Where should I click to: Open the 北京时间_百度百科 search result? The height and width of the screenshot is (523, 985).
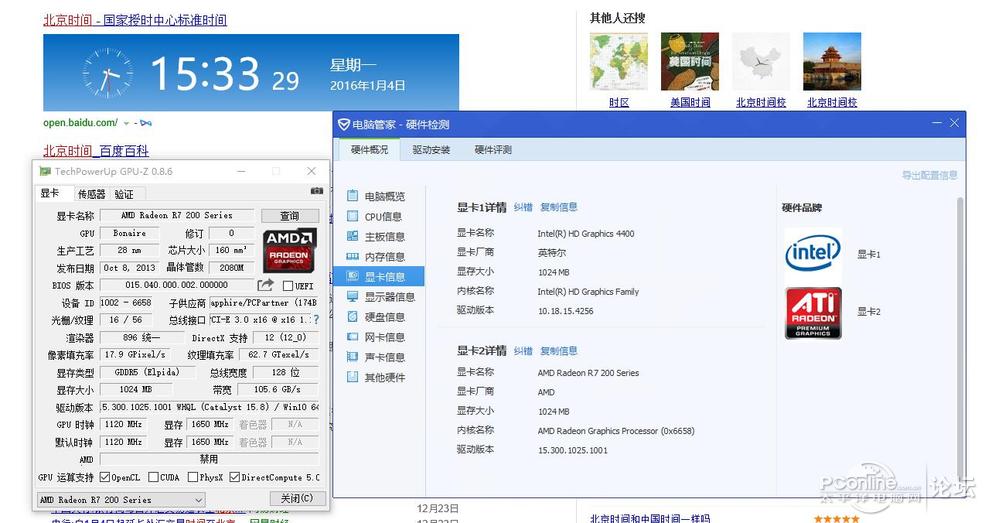tap(96, 151)
